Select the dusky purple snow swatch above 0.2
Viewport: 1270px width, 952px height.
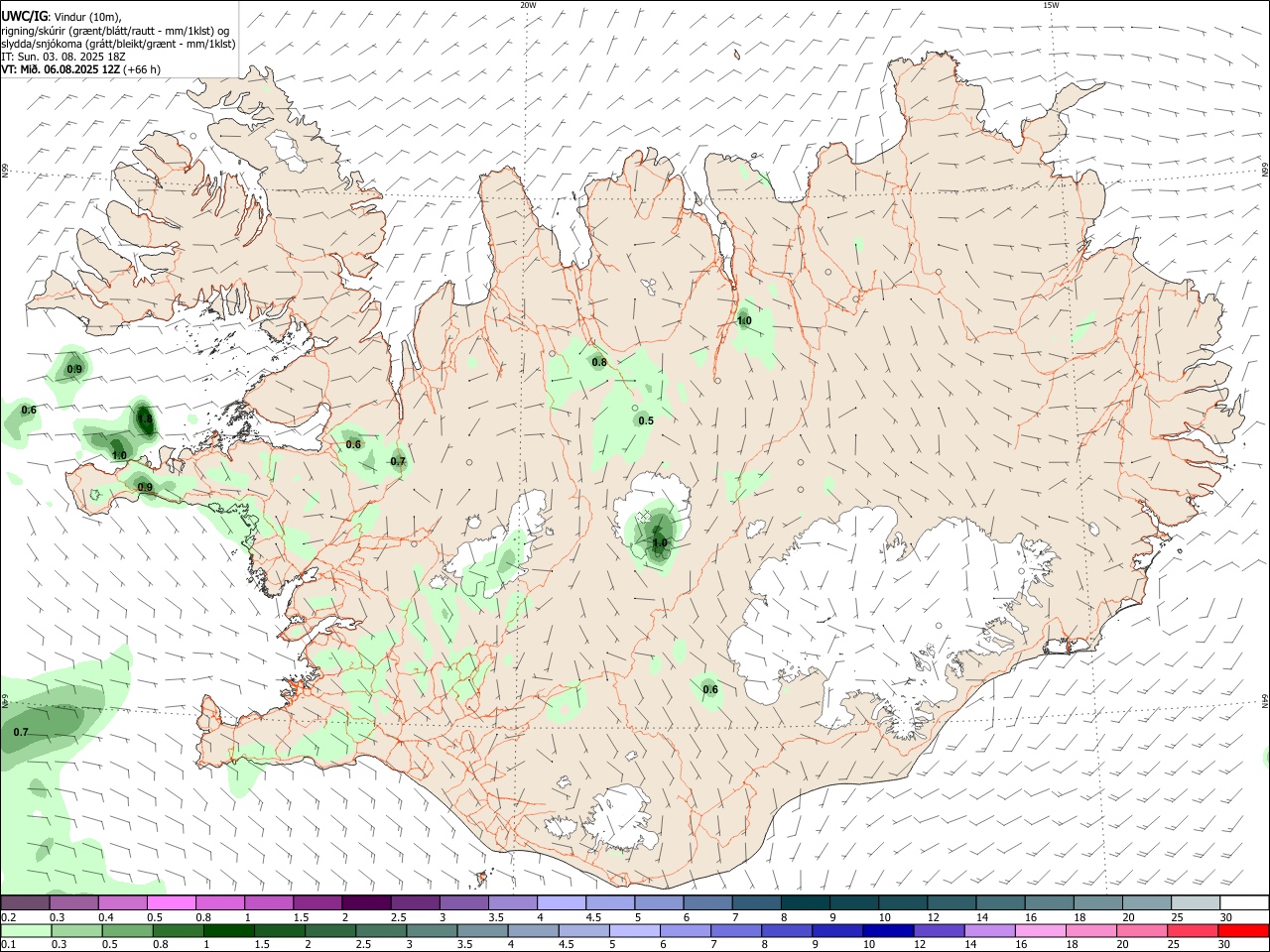pyautogui.click(x=25, y=902)
